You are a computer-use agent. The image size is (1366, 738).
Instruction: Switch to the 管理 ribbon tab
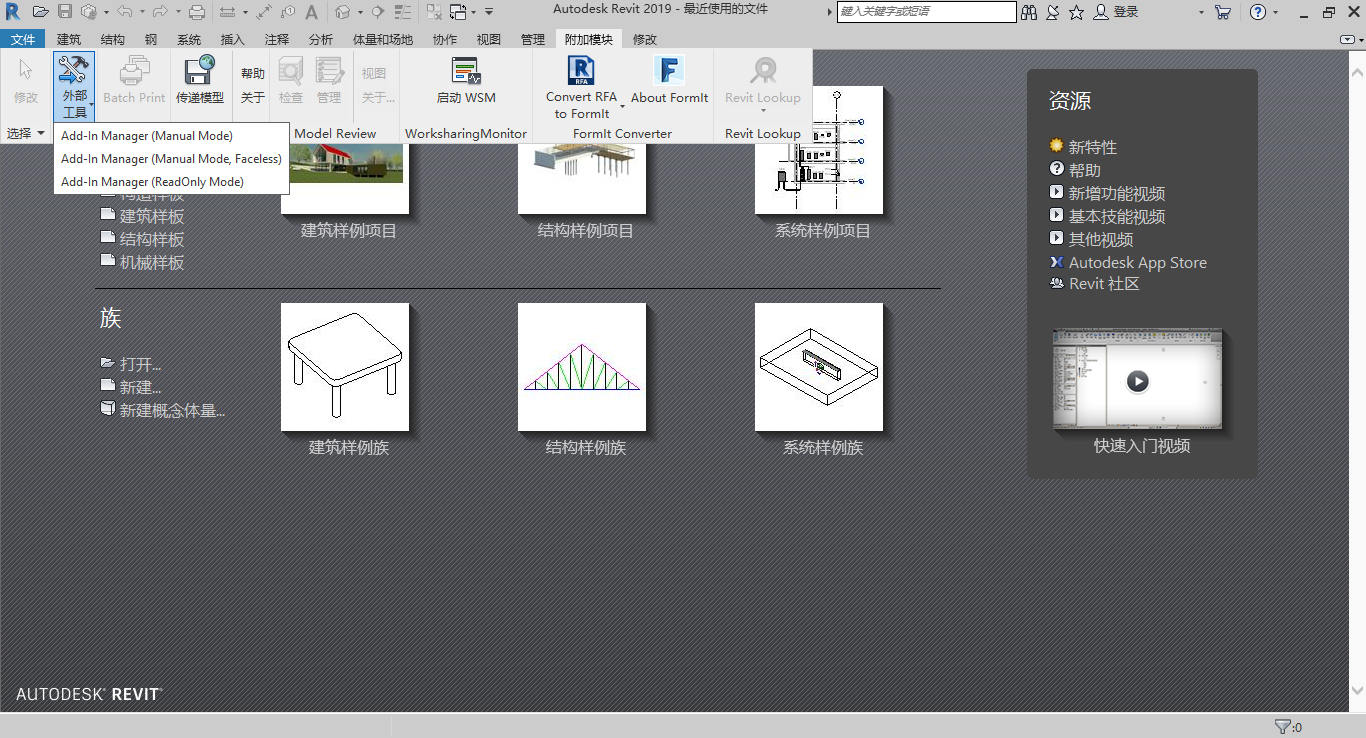(x=533, y=39)
